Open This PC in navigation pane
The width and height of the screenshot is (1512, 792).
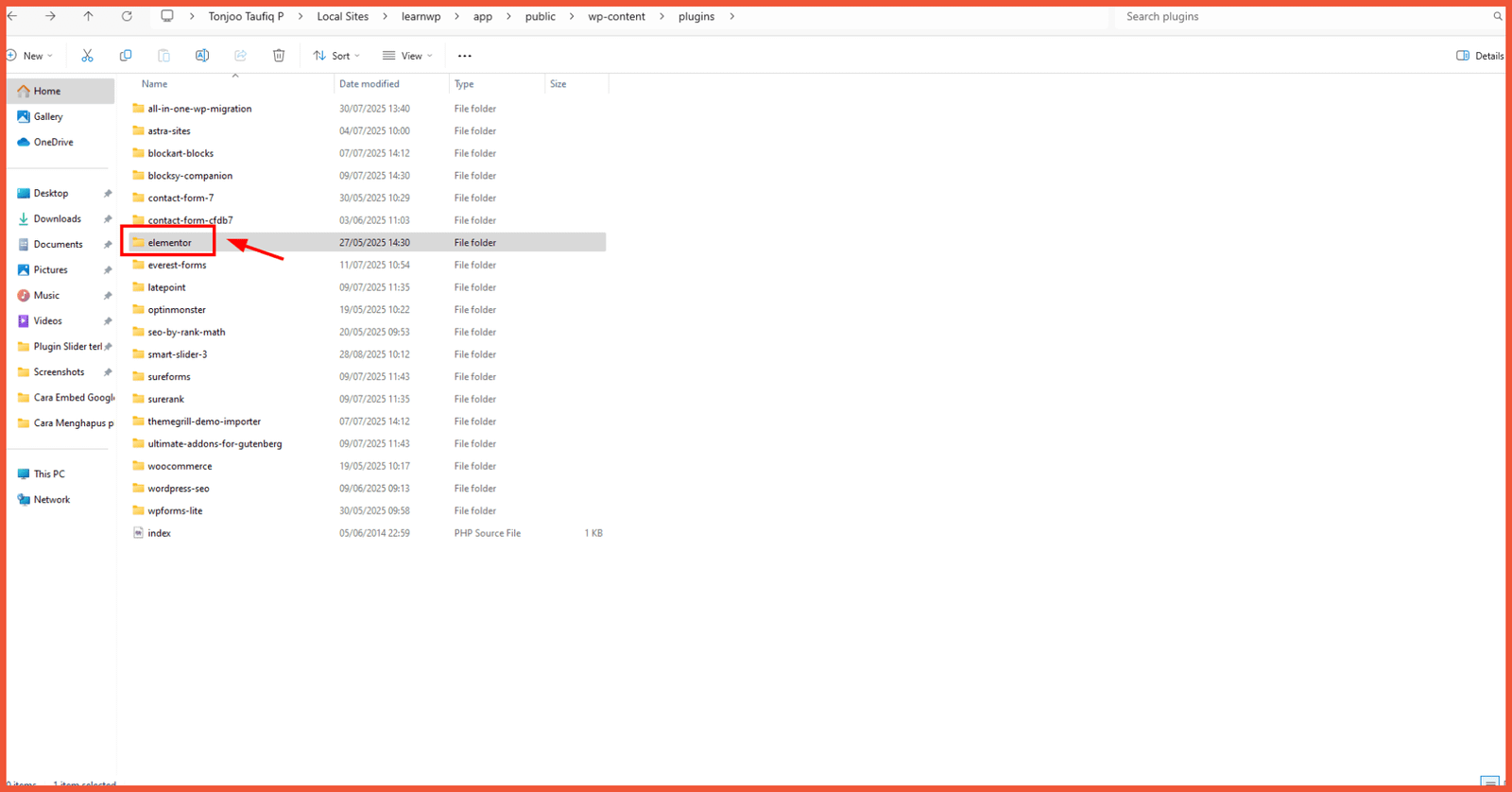(49, 474)
